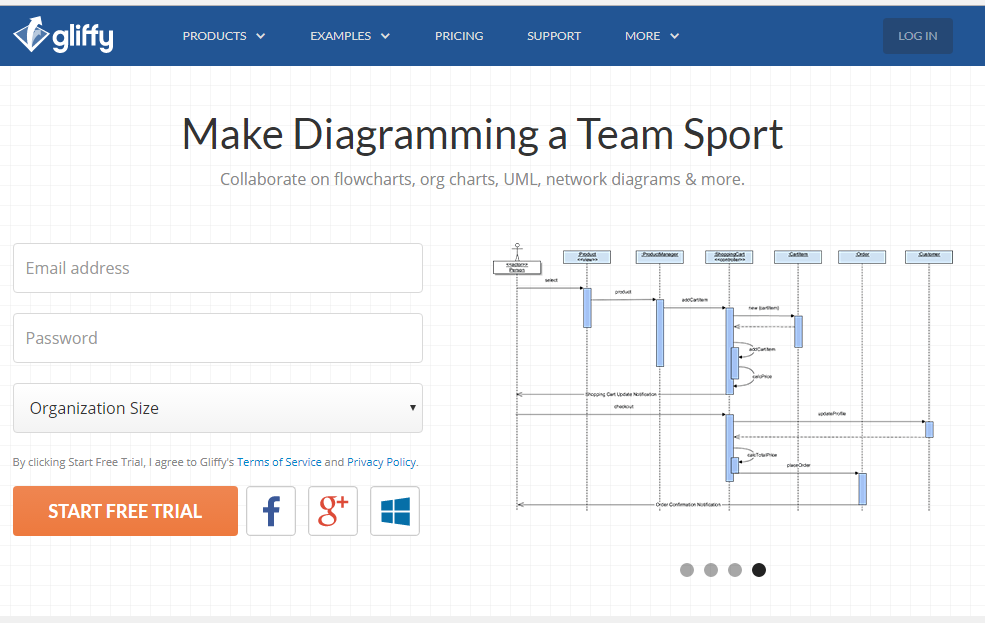Open the Privacy Policy link
Screen dimensions: 985x623
point(381,462)
